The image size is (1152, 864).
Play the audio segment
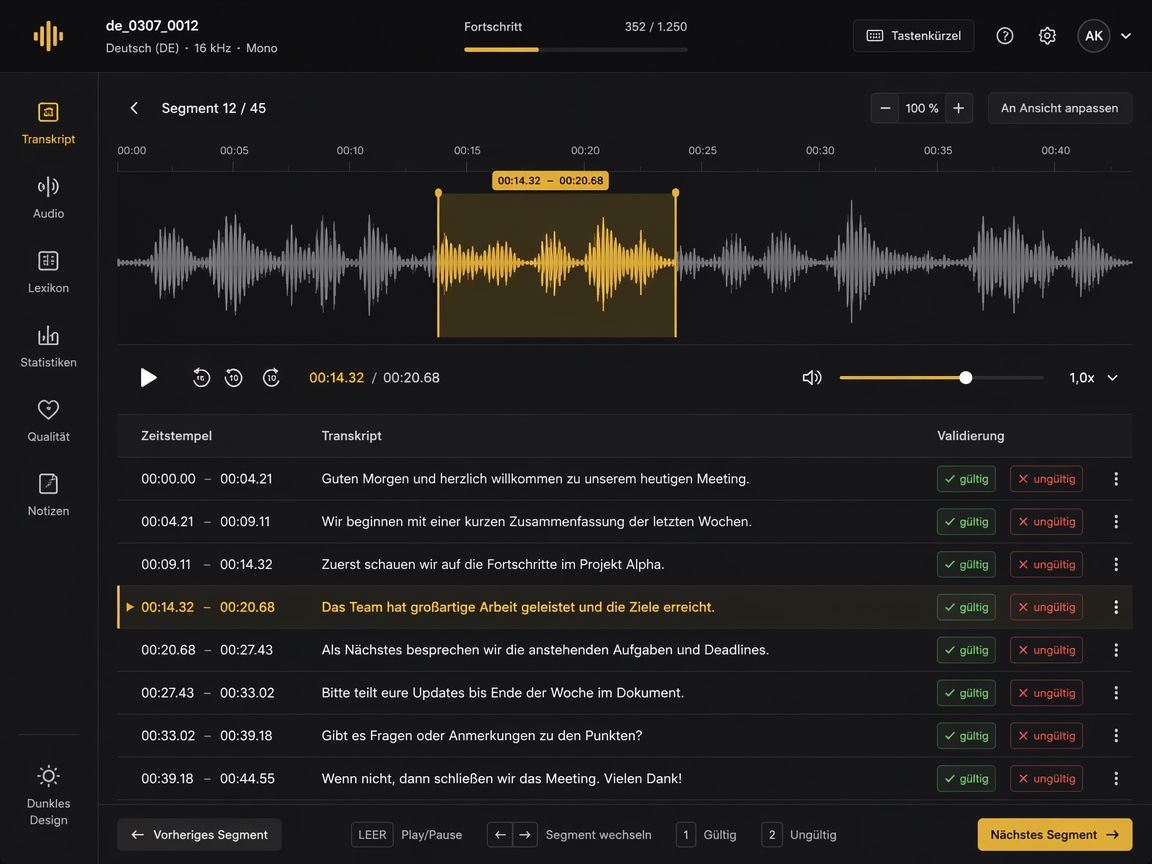click(x=148, y=378)
